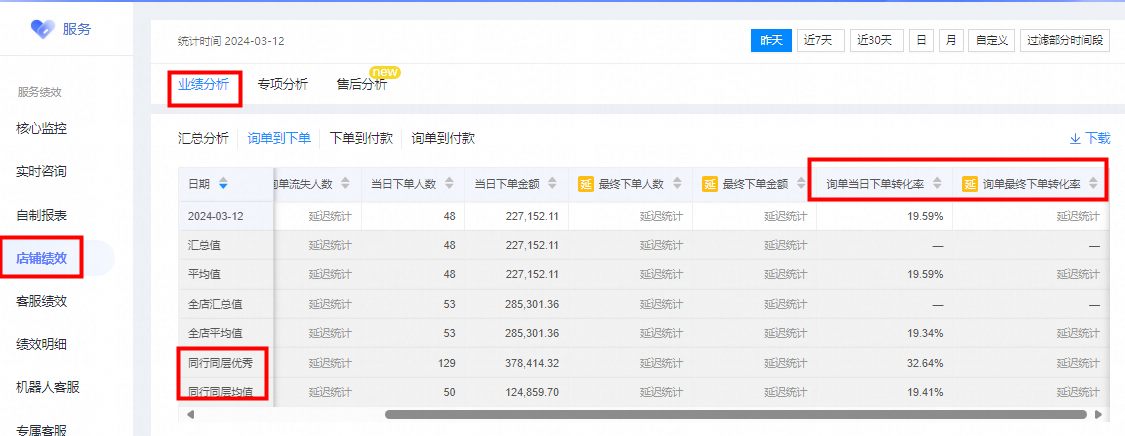The image size is (1125, 436).
Task: Select 昨天 time range
Action: pyautogui.click(x=771, y=40)
